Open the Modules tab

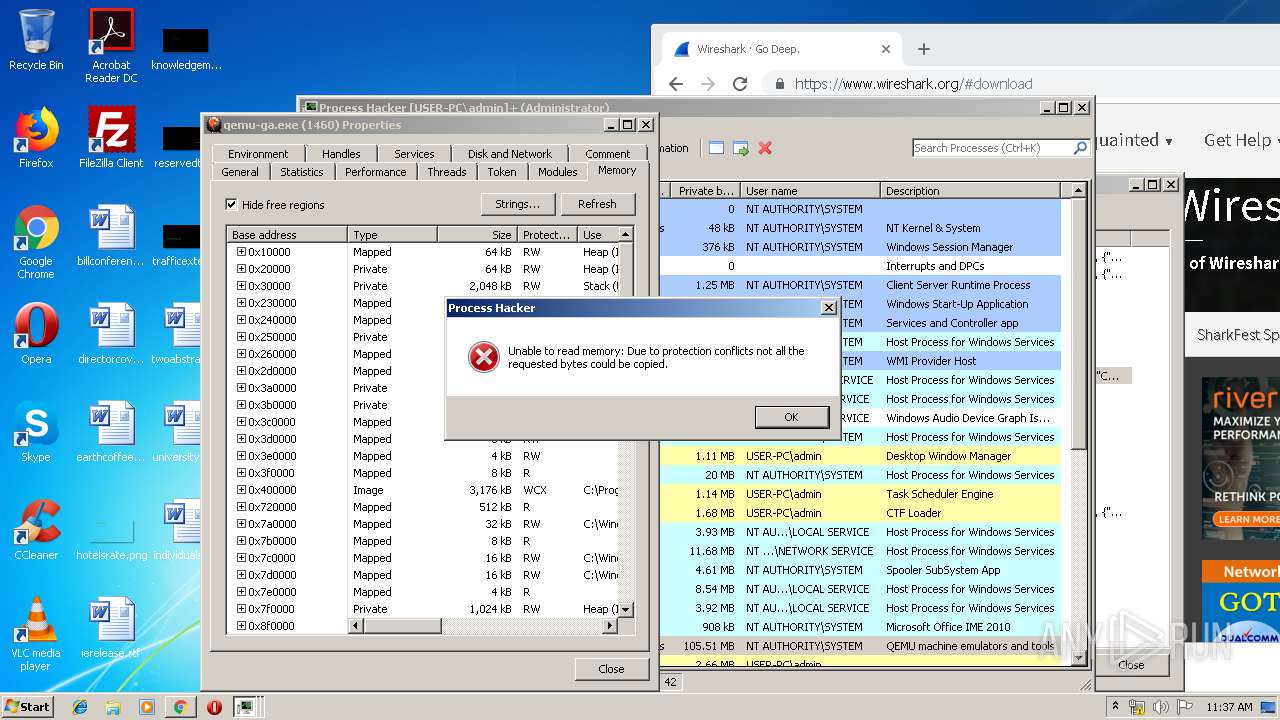[x=558, y=172]
